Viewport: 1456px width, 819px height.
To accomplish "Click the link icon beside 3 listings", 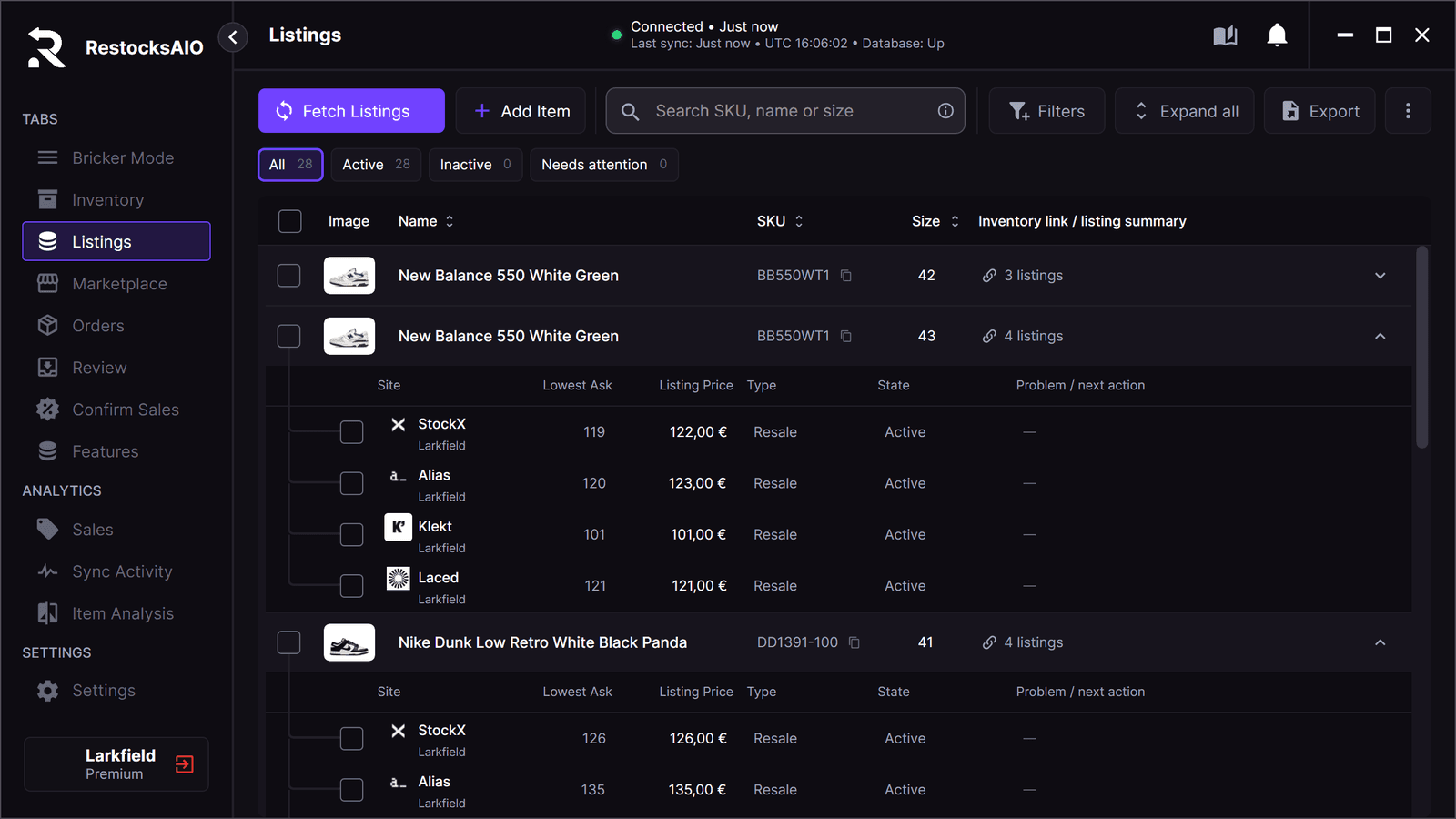I will [x=989, y=276].
